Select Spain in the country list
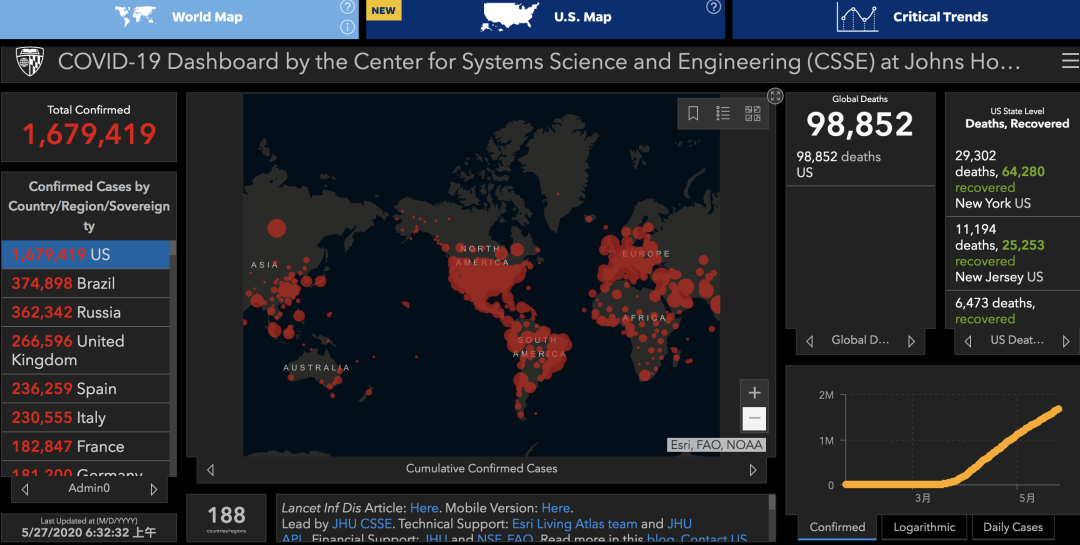 point(85,389)
